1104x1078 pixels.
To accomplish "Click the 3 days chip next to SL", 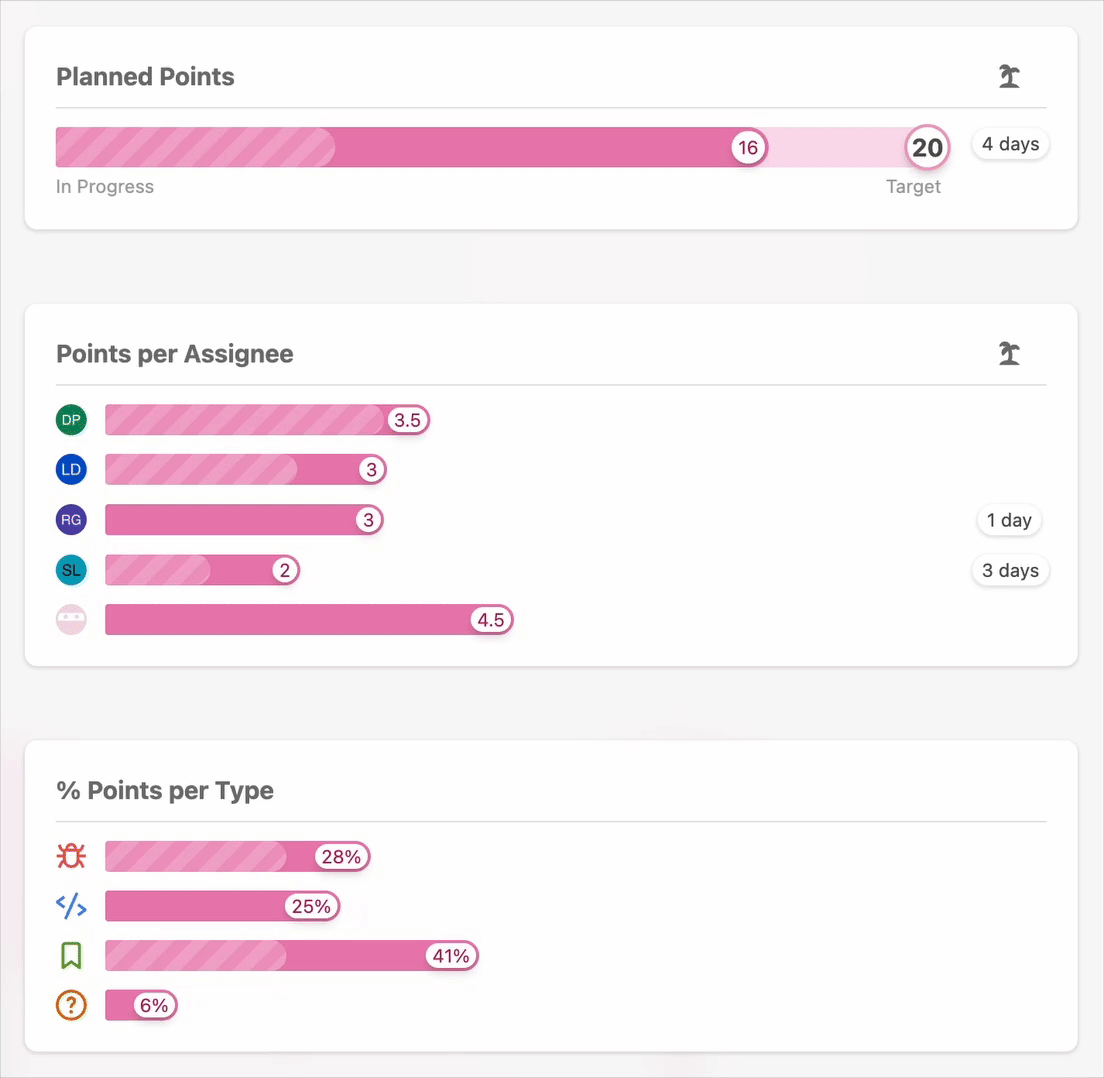I will coord(1010,570).
